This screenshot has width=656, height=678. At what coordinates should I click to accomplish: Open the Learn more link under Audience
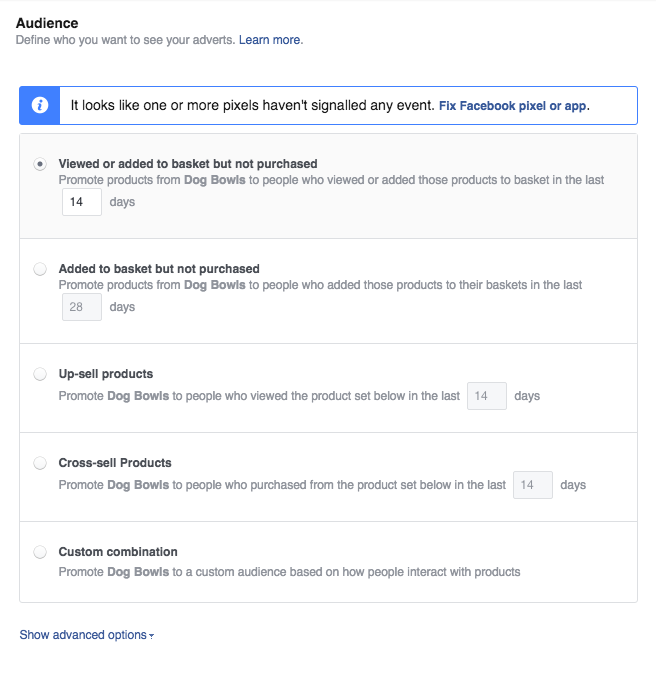pyautogui.click(x=270, y=40)
